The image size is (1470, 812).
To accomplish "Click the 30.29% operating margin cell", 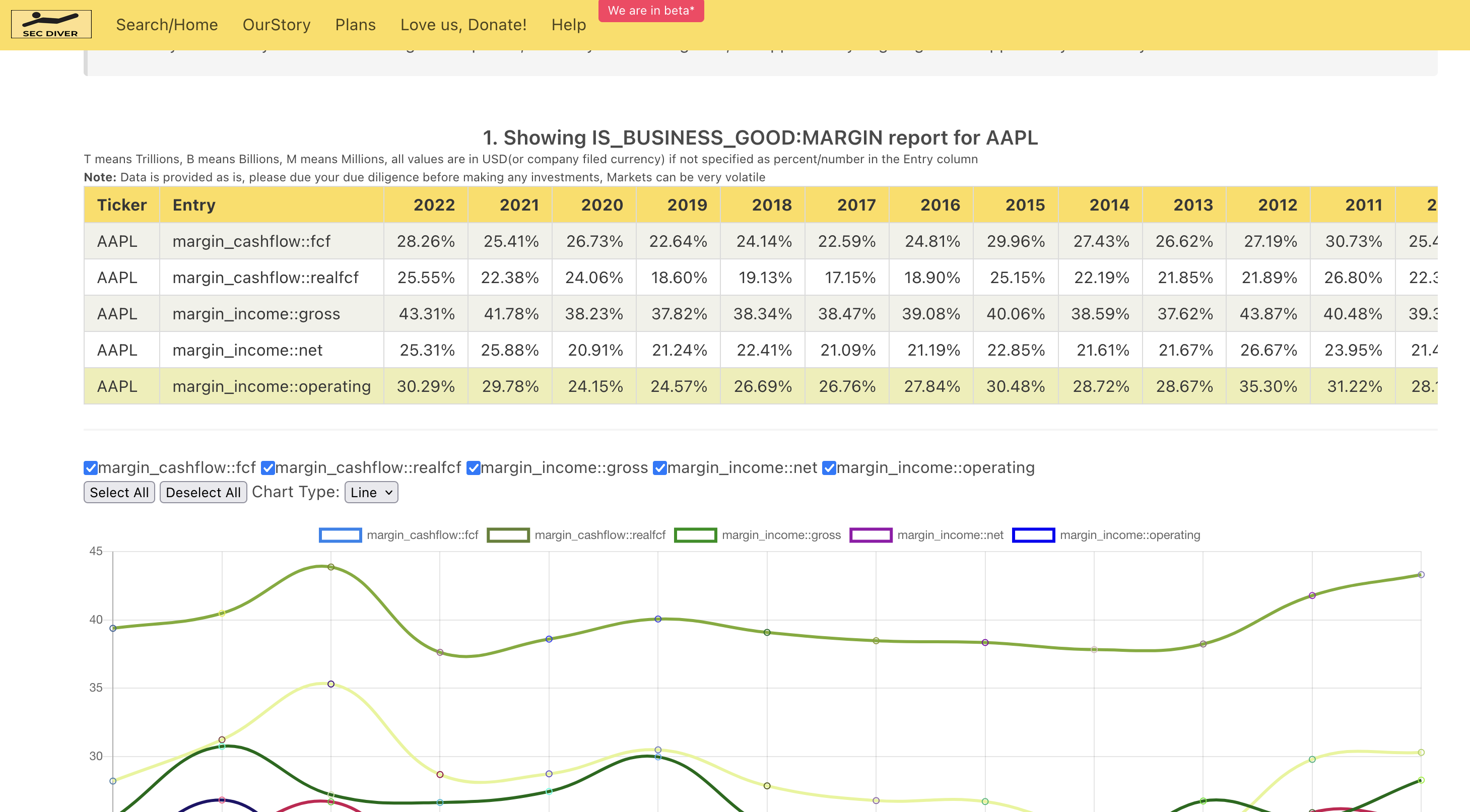I will coord(426,386).
